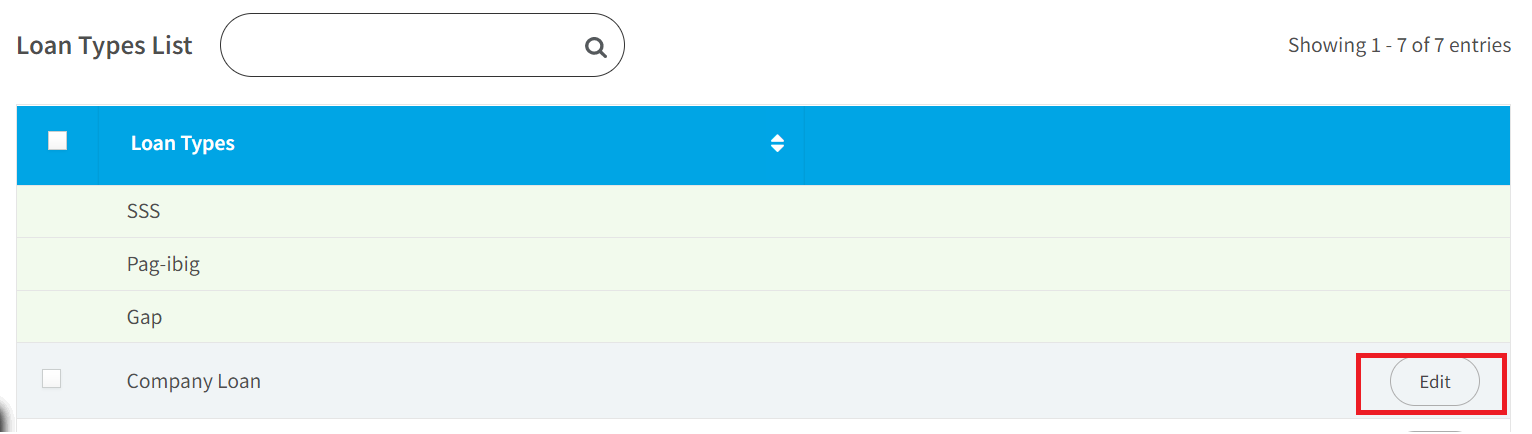The height and width of the screenshot is (434, 1532).
Task: Click the blank action cell in the SSS row
Action: pyautogui.click(x=1157, y=212)
